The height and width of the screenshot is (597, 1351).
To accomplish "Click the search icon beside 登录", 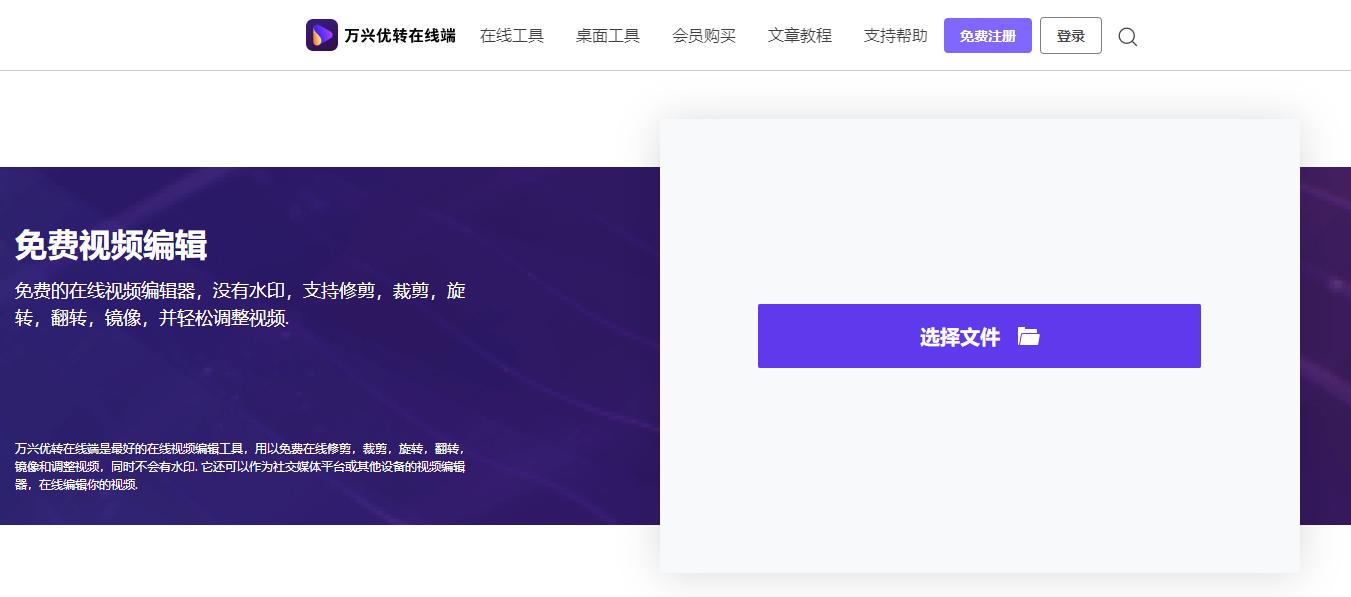I will (x=1128, y=37).
